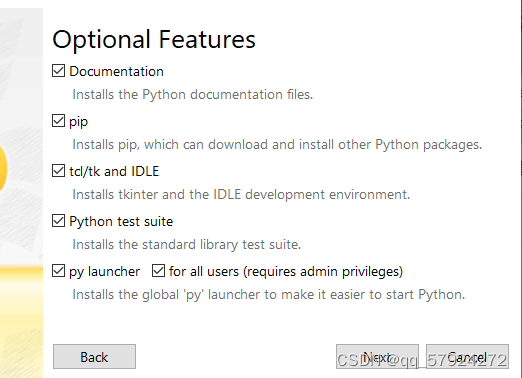Click the tkinter and IDLE description text
The height and width of the screenshot is (378, 522).
pyautogui.click(x=241, y=195)
